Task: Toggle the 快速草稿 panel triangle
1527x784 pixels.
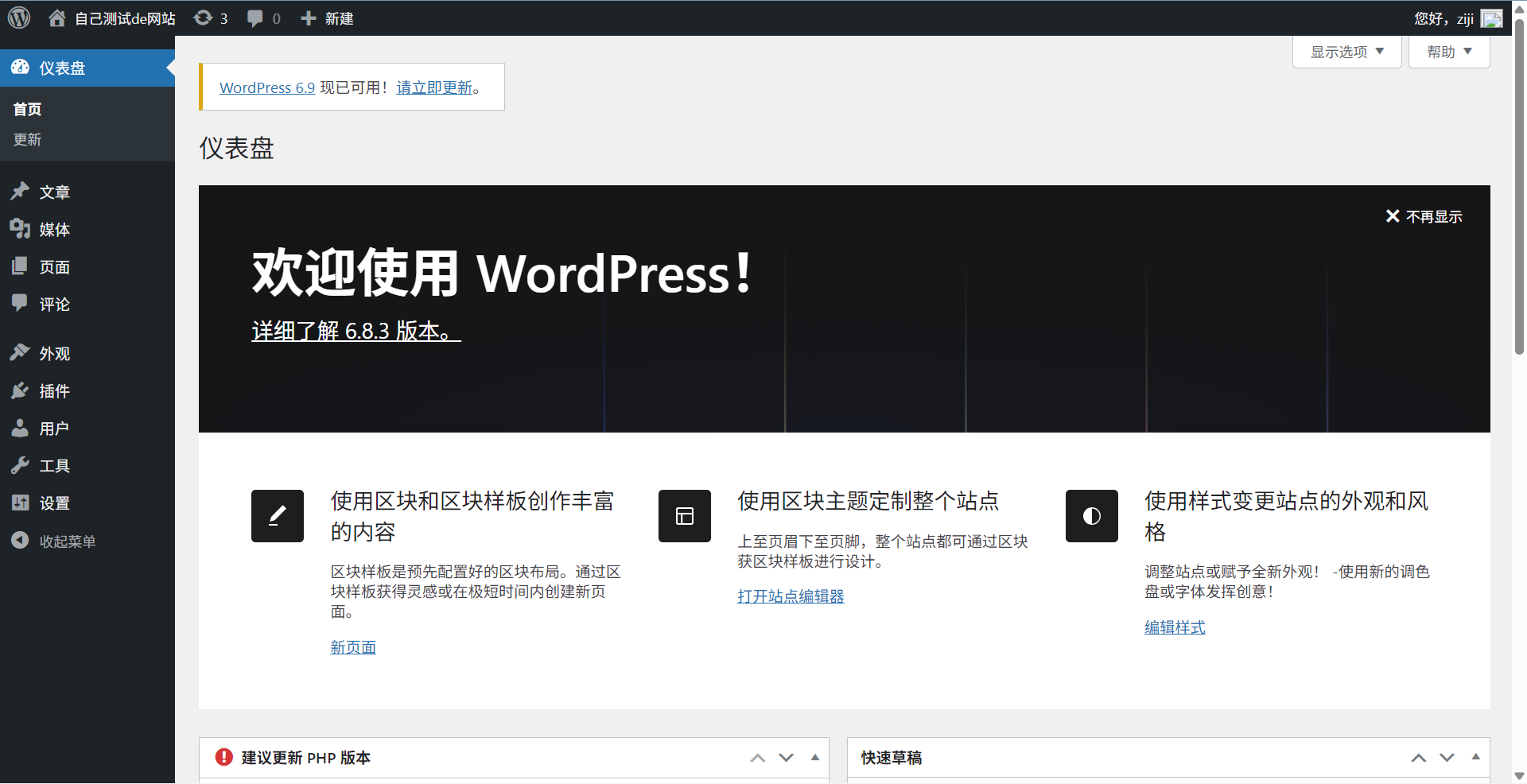Action: [1476, 758]
